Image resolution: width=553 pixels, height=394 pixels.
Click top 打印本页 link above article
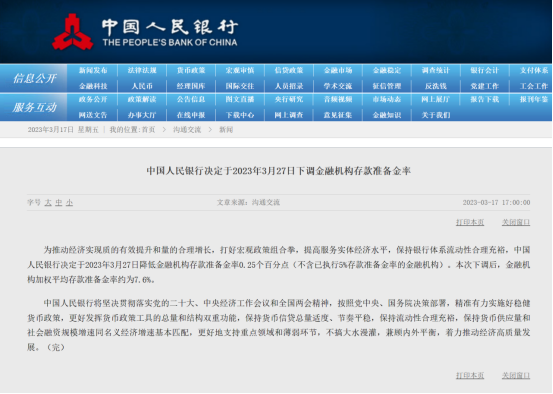[x=470, y=222]
